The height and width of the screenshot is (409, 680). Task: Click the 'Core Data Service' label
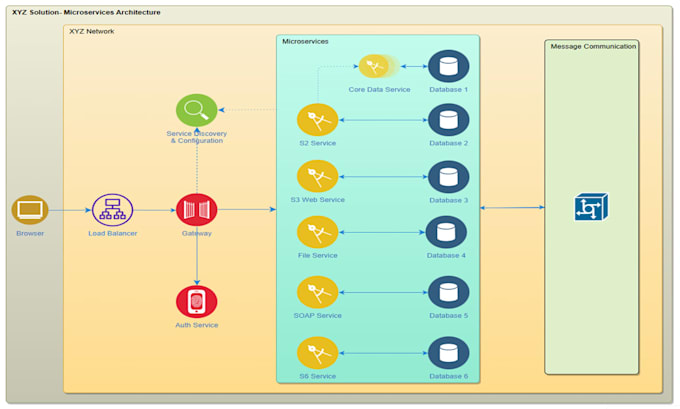[379, 89]
